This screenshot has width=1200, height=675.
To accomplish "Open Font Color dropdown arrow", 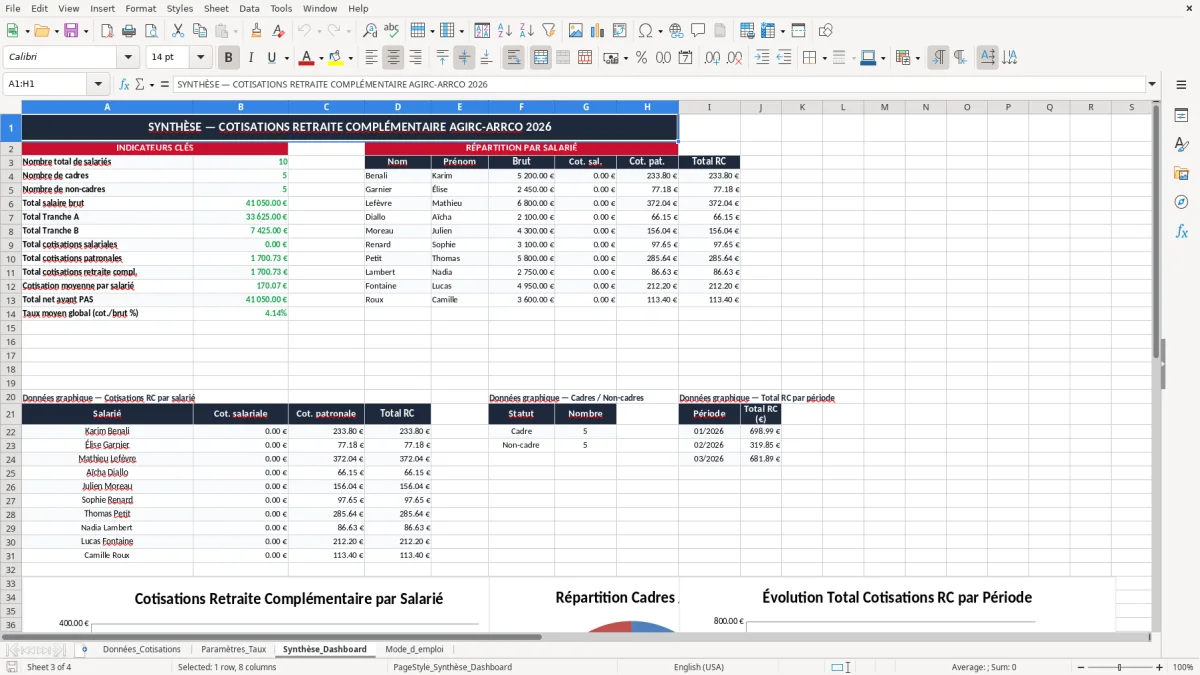I will [321, 58].
